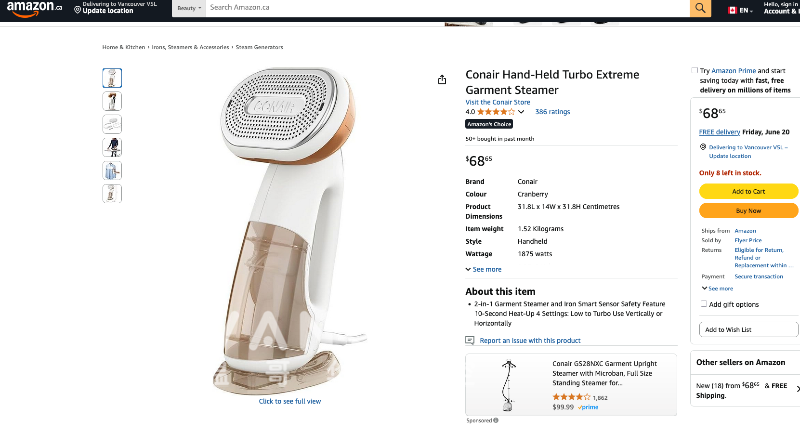This screenshot has width=800, height=429.
Task: Click the Canadian flag language icon
Action: click(x=731, y=9)
